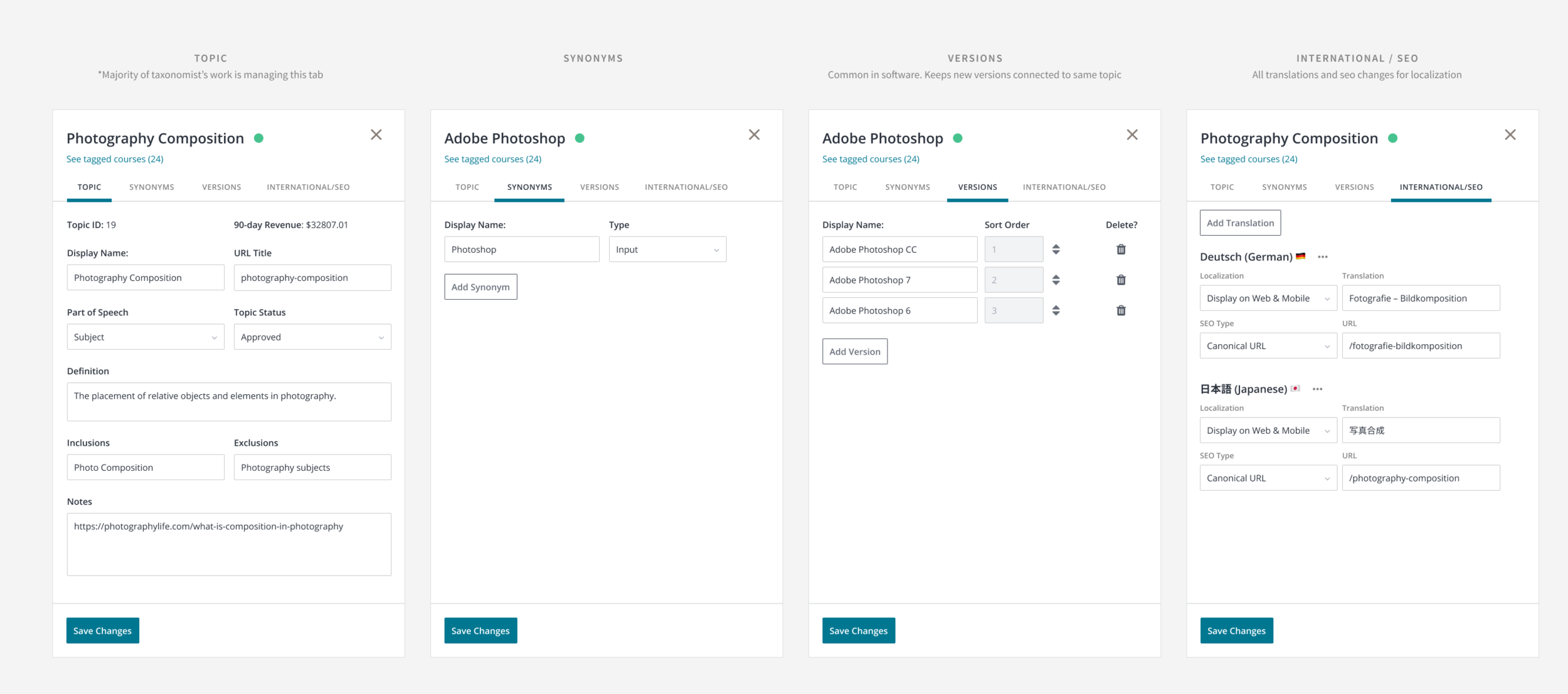Click the green status dot in Synonyms panel

[x=580, y=138]
